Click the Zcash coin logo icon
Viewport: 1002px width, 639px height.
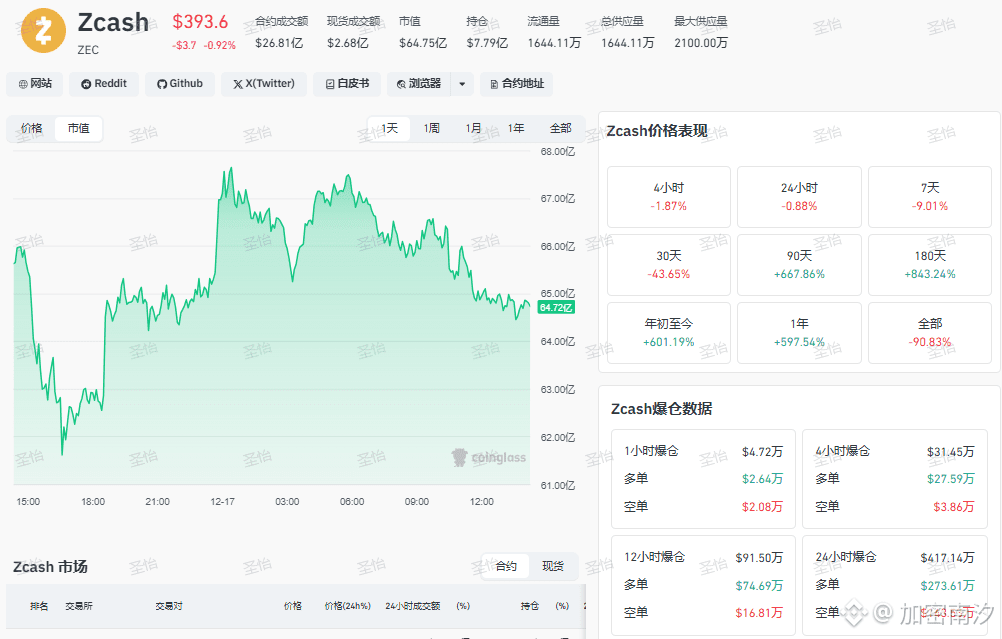point(43,30)
